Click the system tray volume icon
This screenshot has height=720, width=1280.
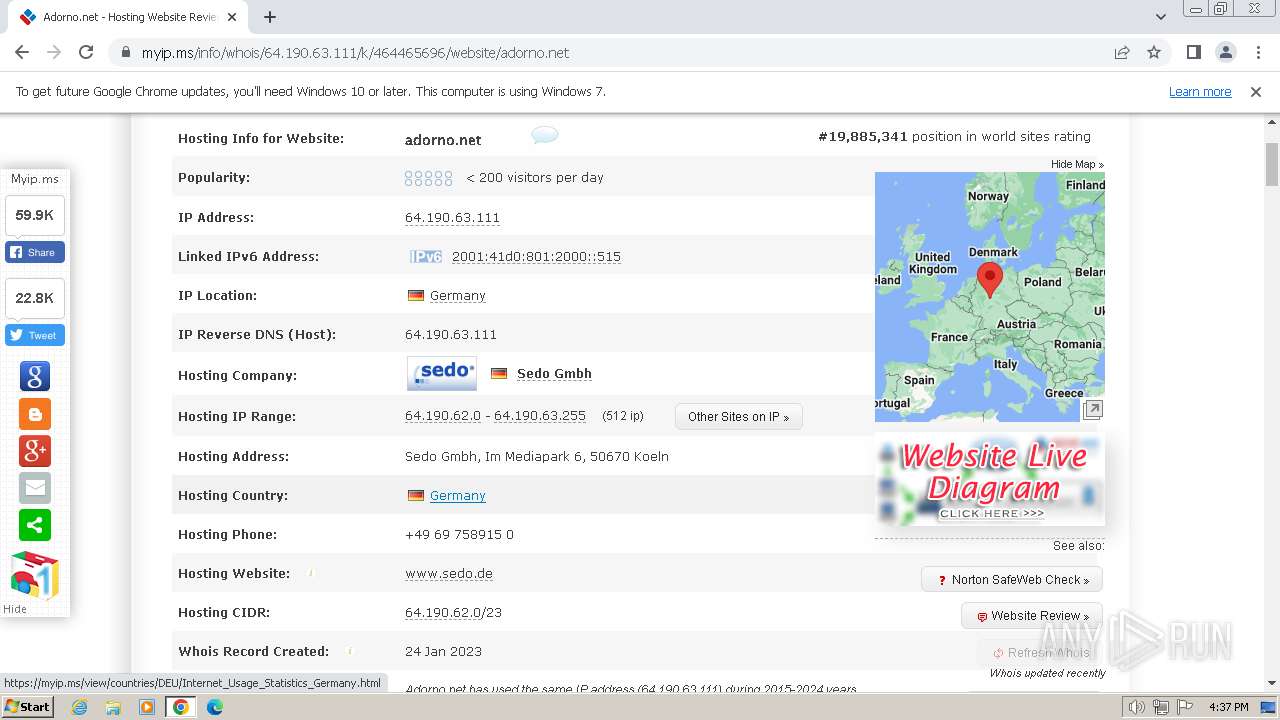point(1136,707)
